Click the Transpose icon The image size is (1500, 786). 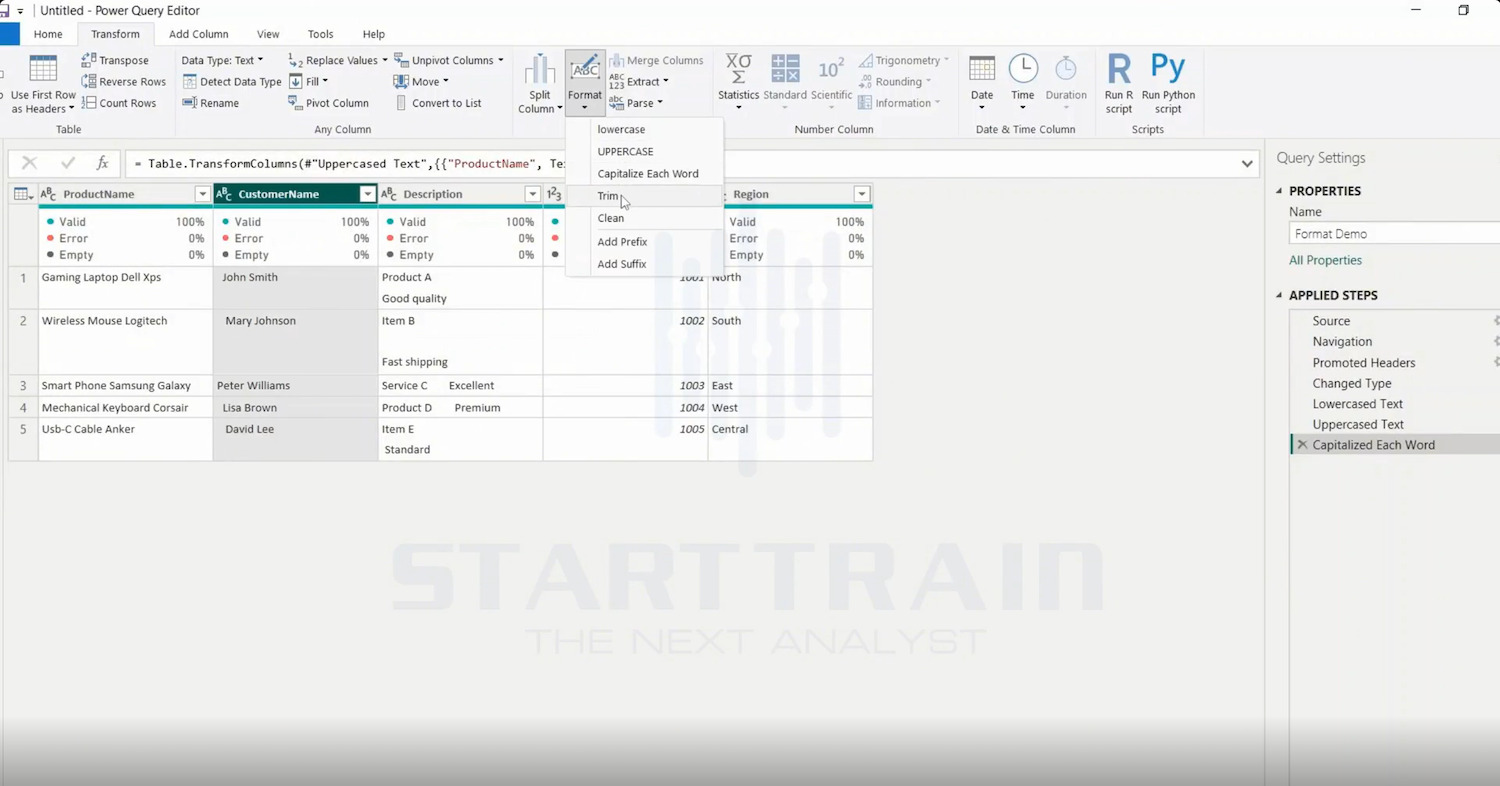[x=89, y=60]
